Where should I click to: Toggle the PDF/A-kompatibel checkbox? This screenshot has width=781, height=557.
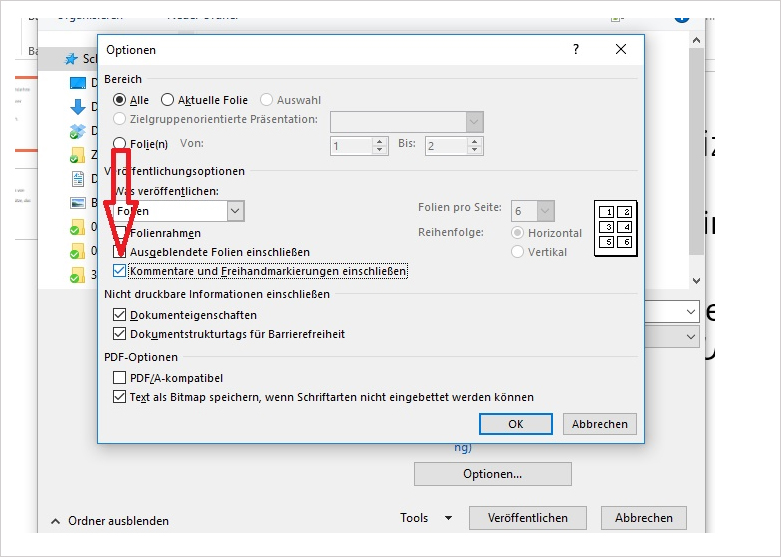(x=120, y=378)
